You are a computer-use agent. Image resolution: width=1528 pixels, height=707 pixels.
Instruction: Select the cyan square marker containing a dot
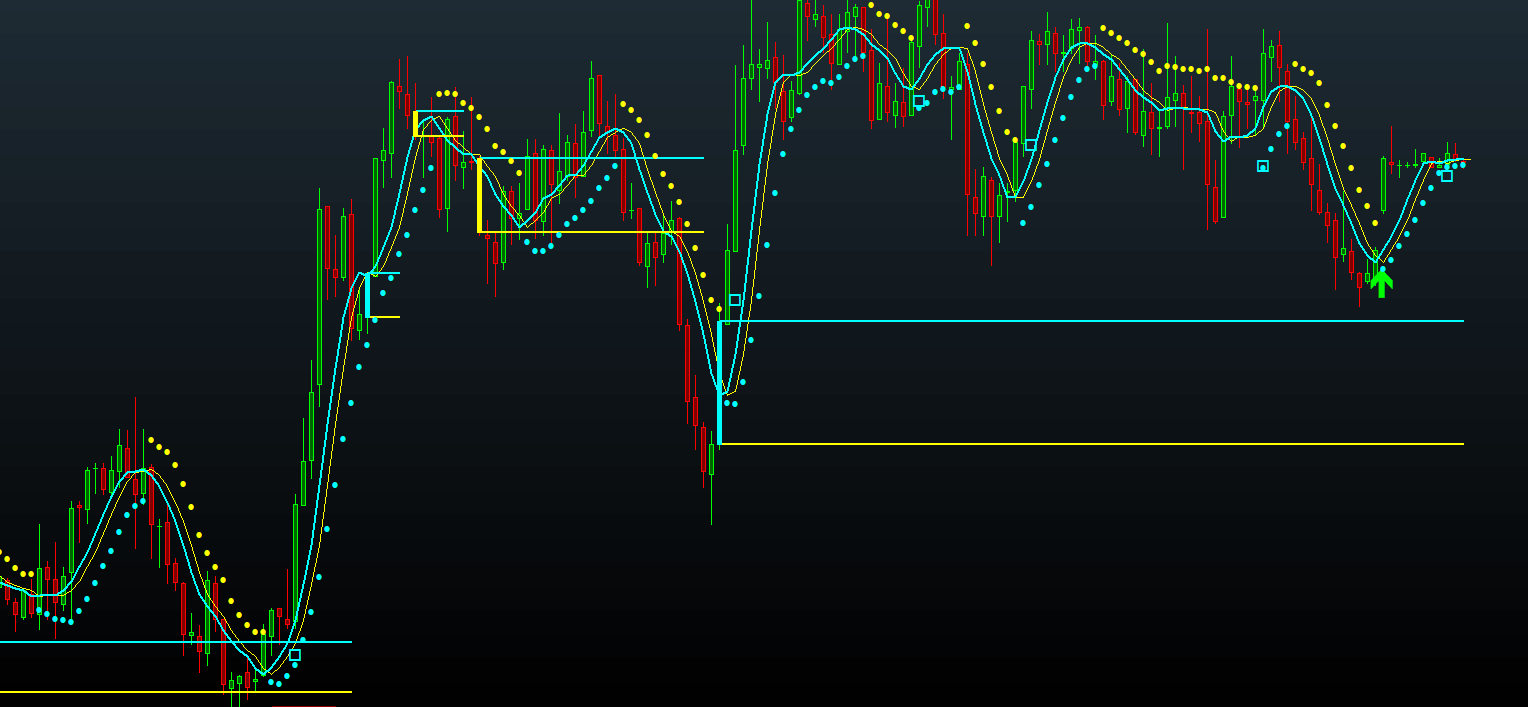(x=1263, y=166)
